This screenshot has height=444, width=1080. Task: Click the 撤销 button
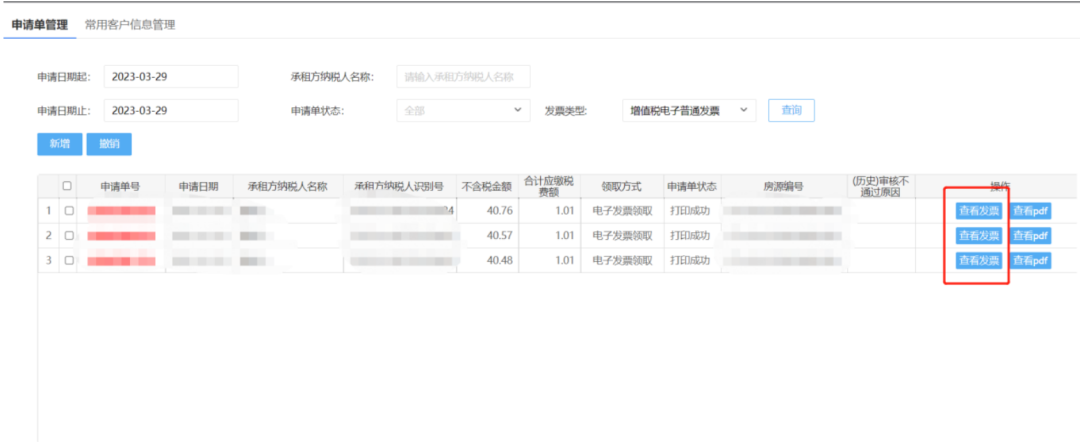[109, 144]
